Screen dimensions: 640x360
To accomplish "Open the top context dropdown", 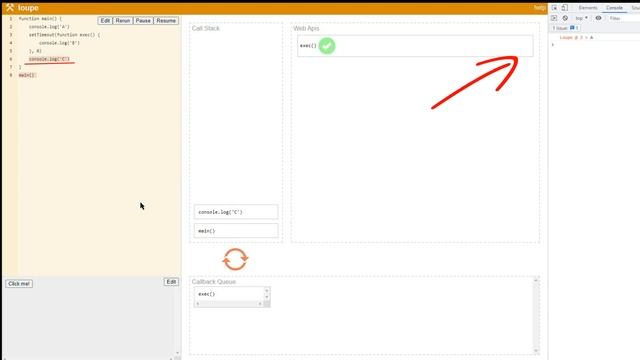I will point(582,18).
